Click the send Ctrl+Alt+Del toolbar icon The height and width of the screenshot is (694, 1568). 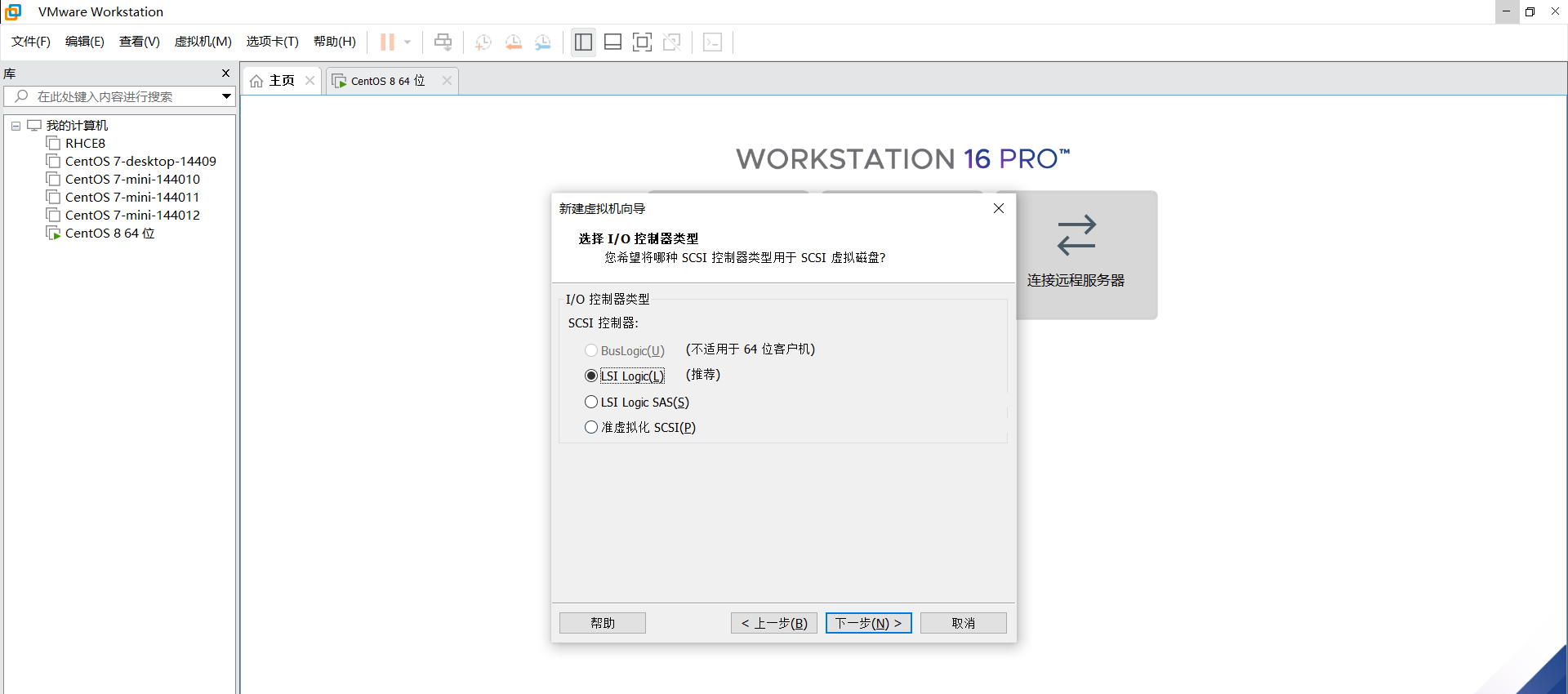tap(443, 42)
